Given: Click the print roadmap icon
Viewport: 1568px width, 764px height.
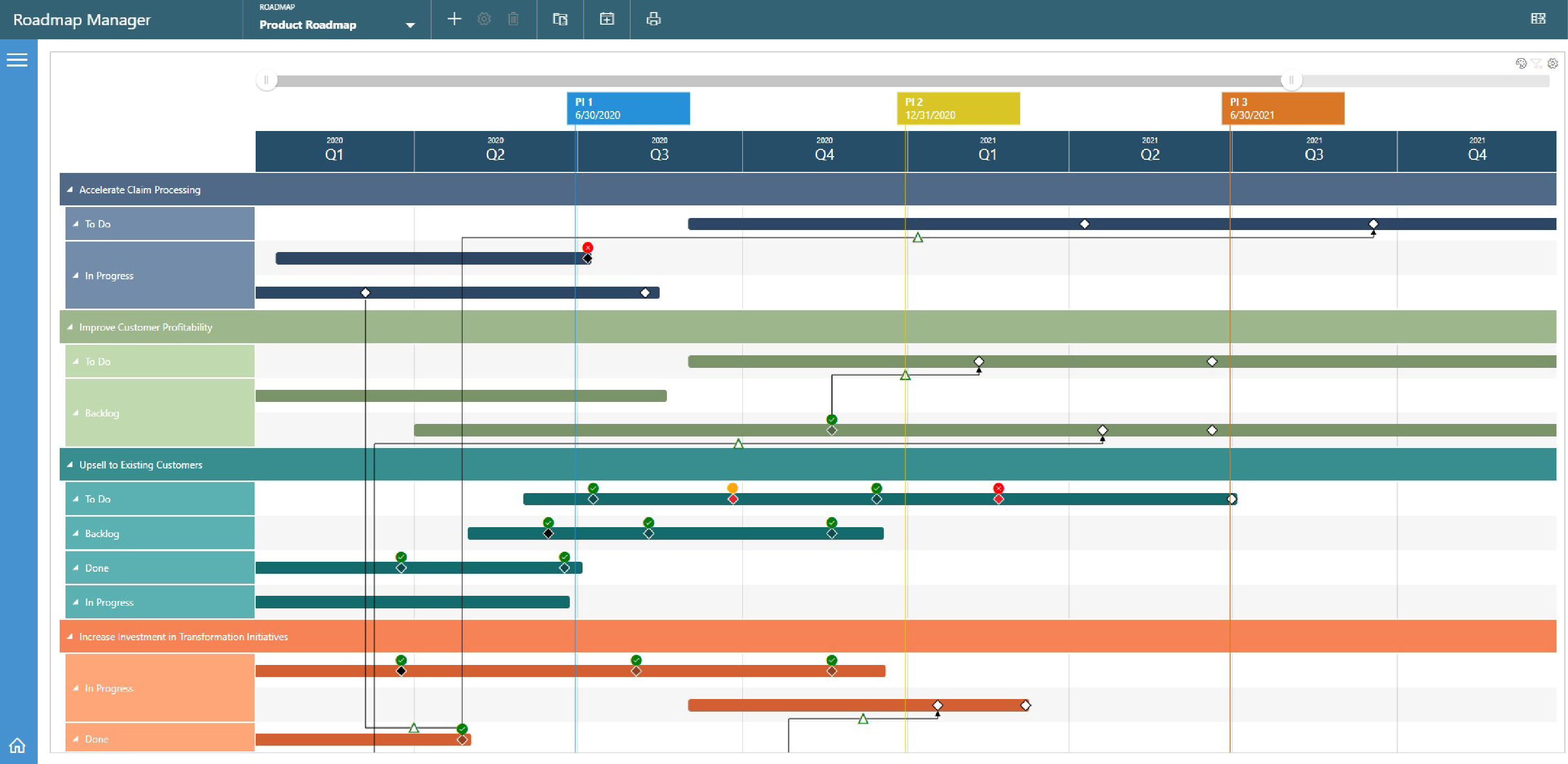Looking at the screenshot, I should (653, 19).
